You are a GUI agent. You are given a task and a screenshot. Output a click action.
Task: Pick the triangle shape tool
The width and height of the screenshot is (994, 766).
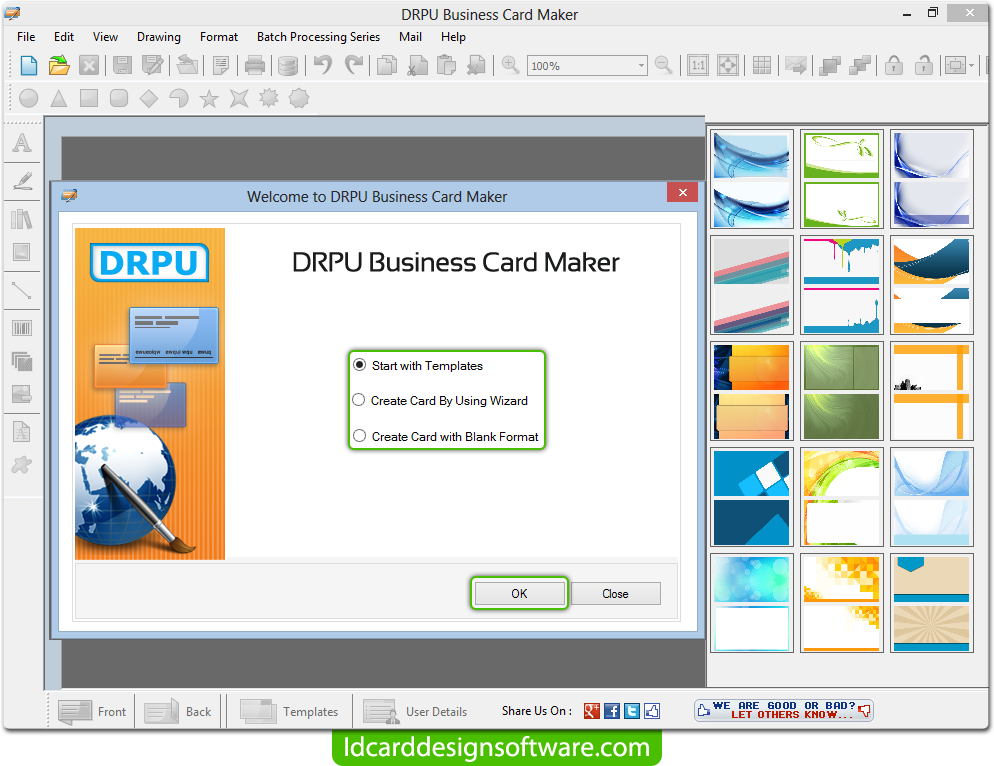pos(59,99)
